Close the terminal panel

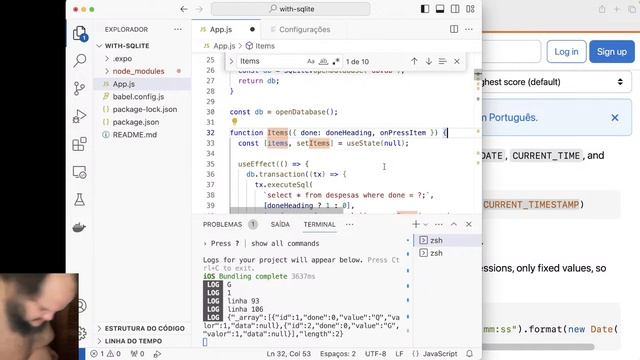469,224
